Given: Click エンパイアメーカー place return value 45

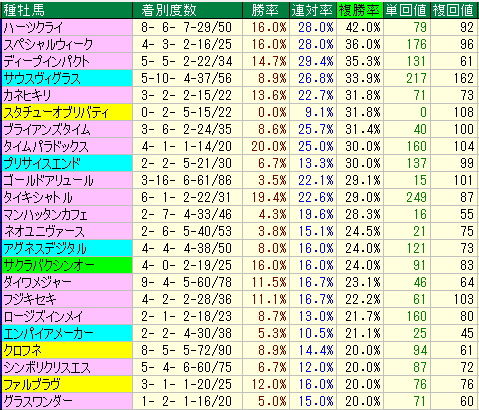Looking at the screenshot, I should point(467,333).
